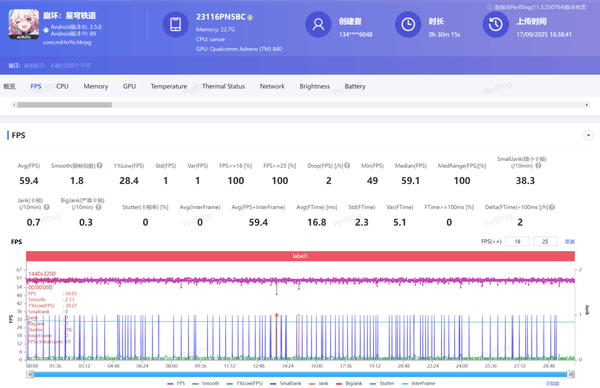Toggle the InterFrame legend series

click(419, 383)
